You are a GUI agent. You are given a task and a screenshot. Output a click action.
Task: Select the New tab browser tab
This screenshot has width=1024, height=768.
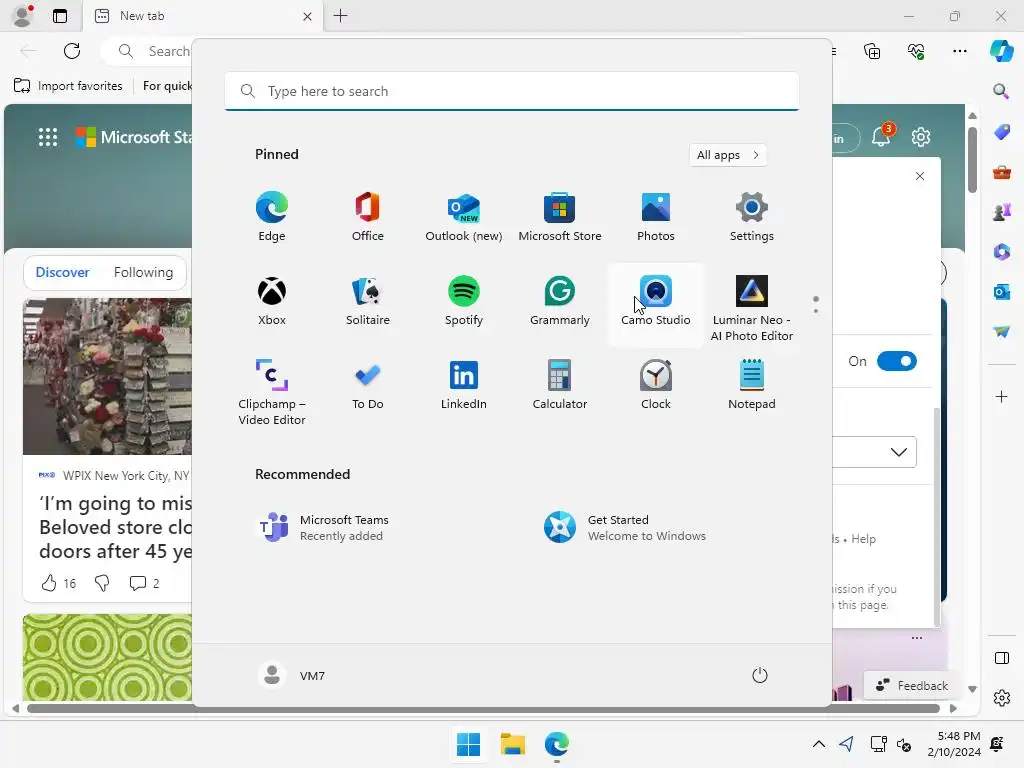tap(201, 16)
